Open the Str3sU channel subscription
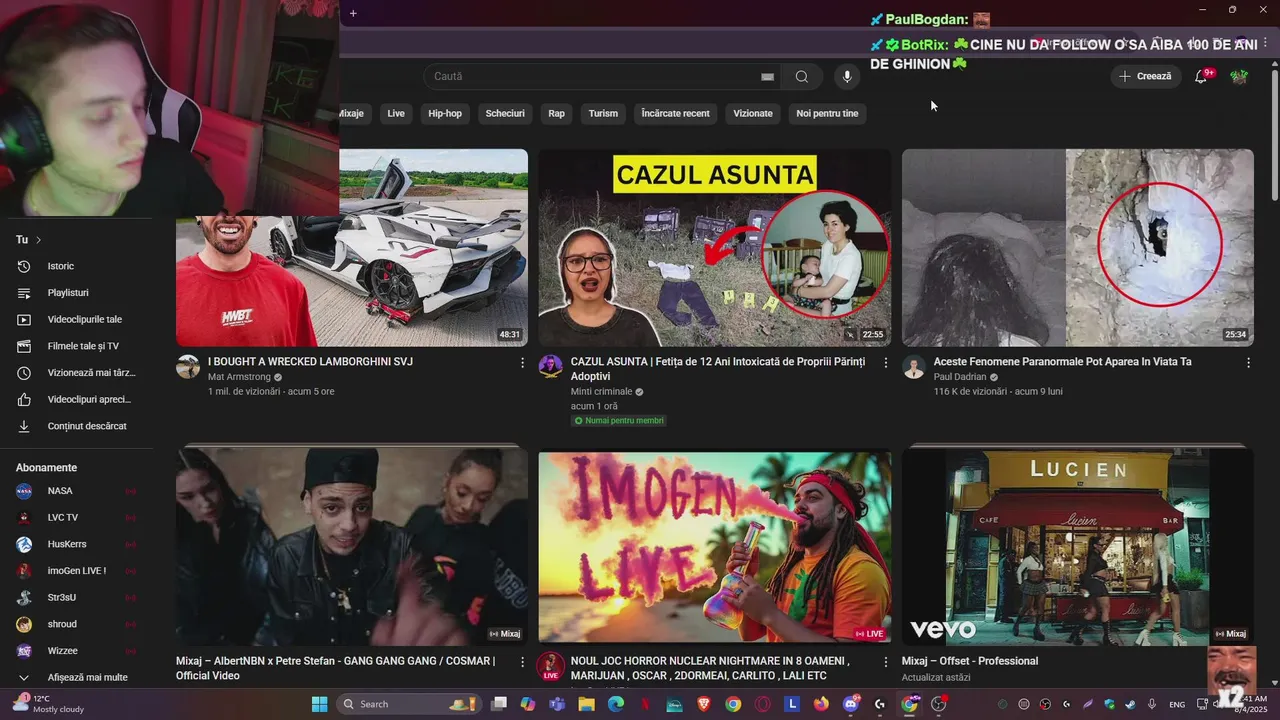 point(75,597)
